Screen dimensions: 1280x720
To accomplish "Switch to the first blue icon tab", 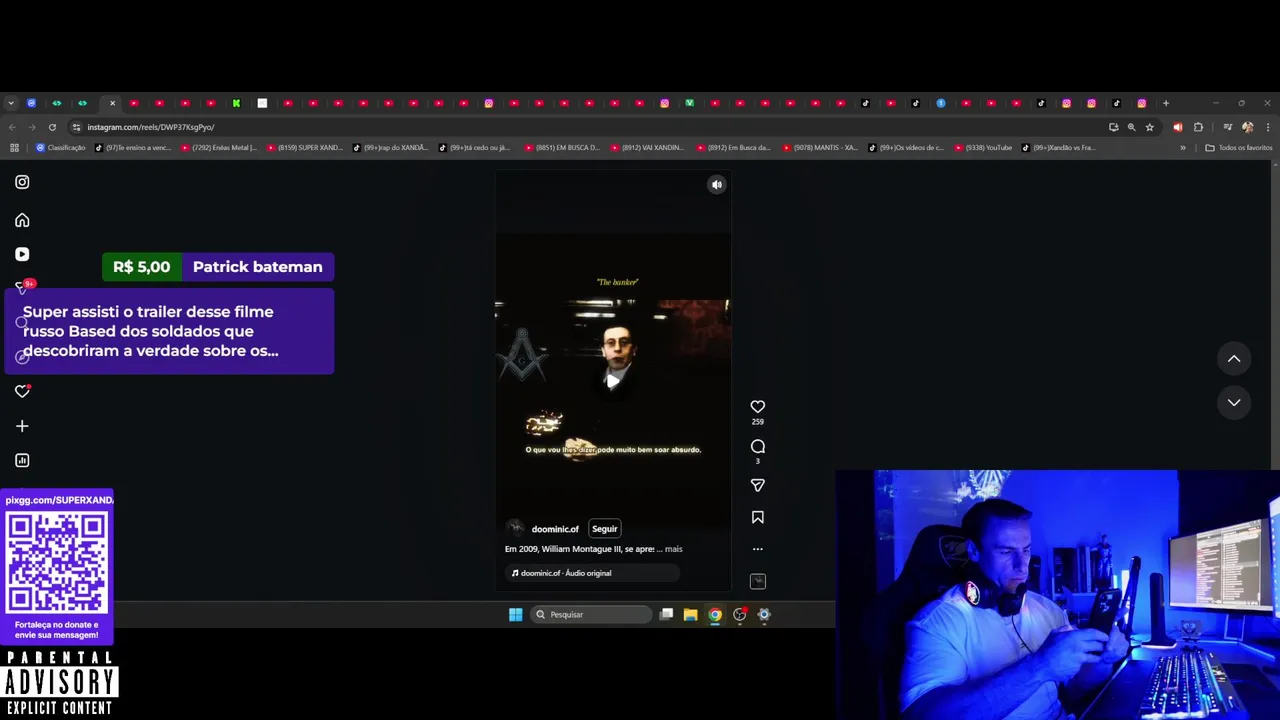I will (x=31, y=103).
